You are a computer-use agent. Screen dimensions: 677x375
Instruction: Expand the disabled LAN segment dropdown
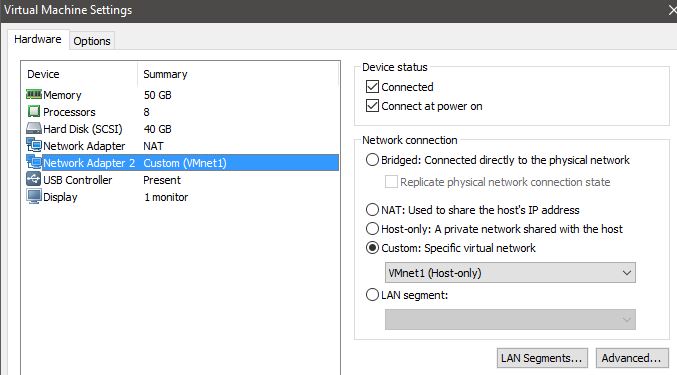[510, 319]
